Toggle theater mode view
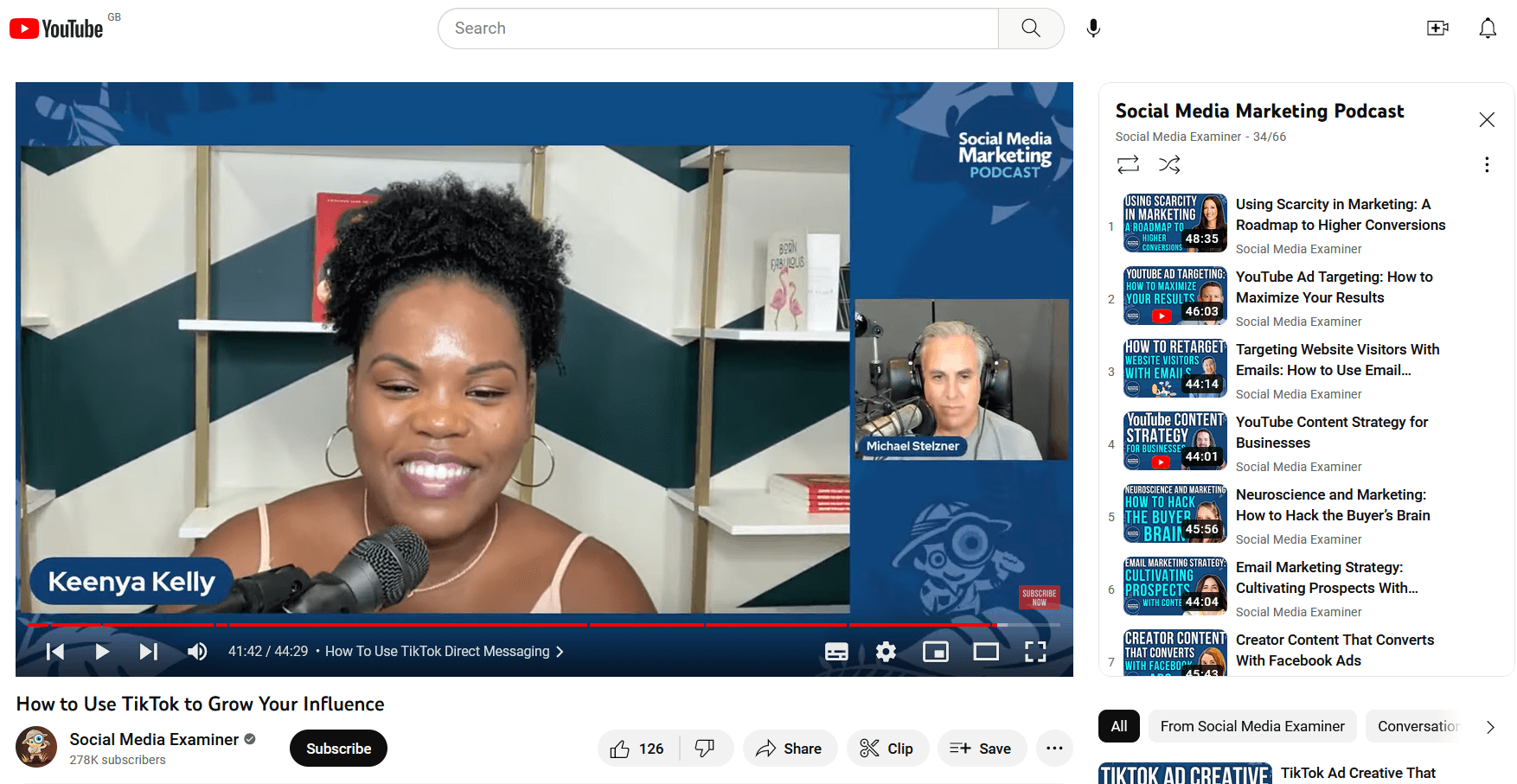1517x784 pixels. (986, 652)
